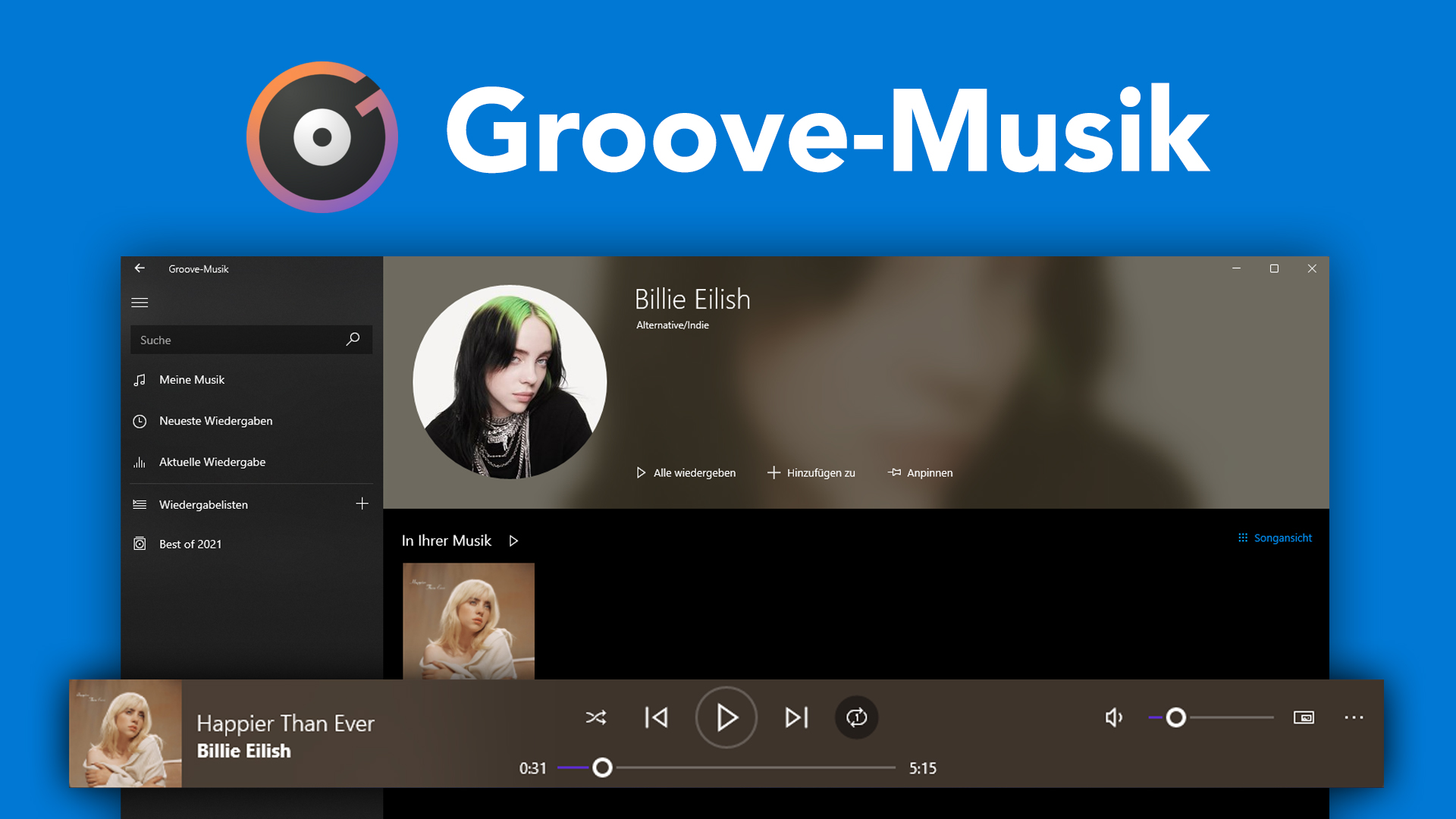Screen dimensions: 1456x819
Task: Click the back arrow in Groove-Musik
Action: point(140,268)
